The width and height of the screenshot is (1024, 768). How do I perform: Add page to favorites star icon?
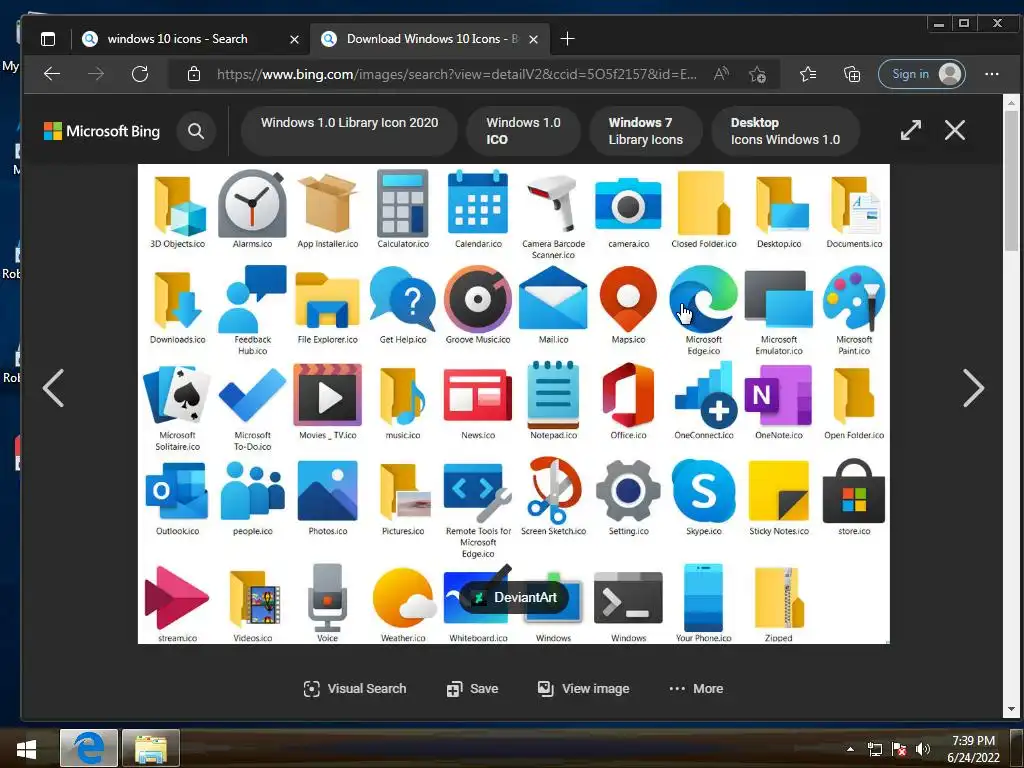pos(758,74)
